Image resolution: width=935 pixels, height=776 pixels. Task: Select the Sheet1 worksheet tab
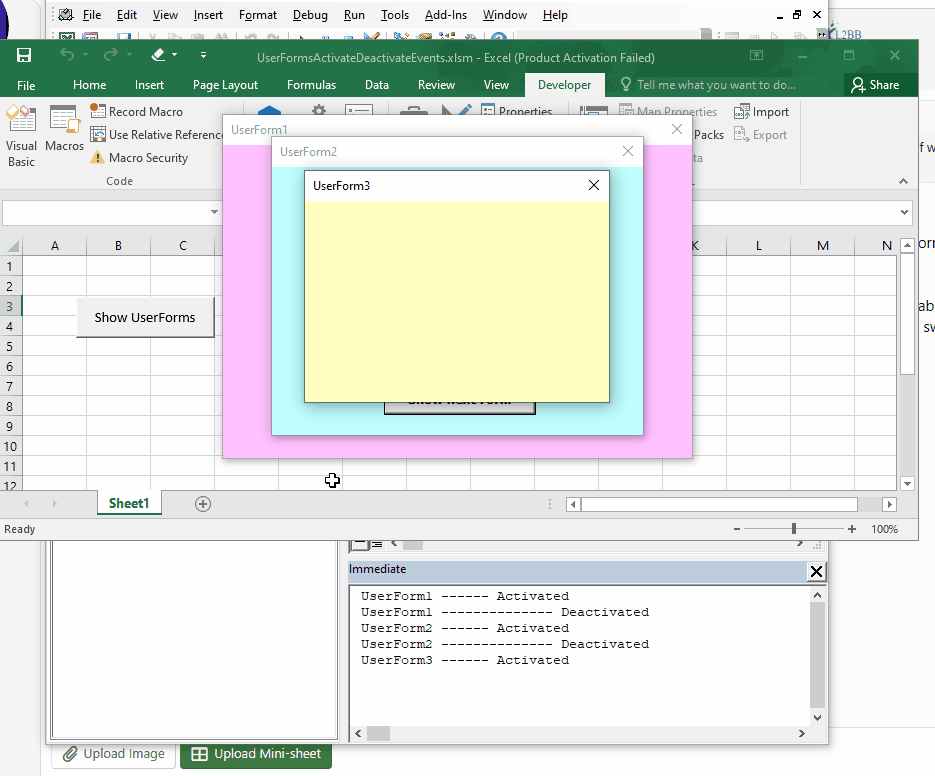[128, 504]
